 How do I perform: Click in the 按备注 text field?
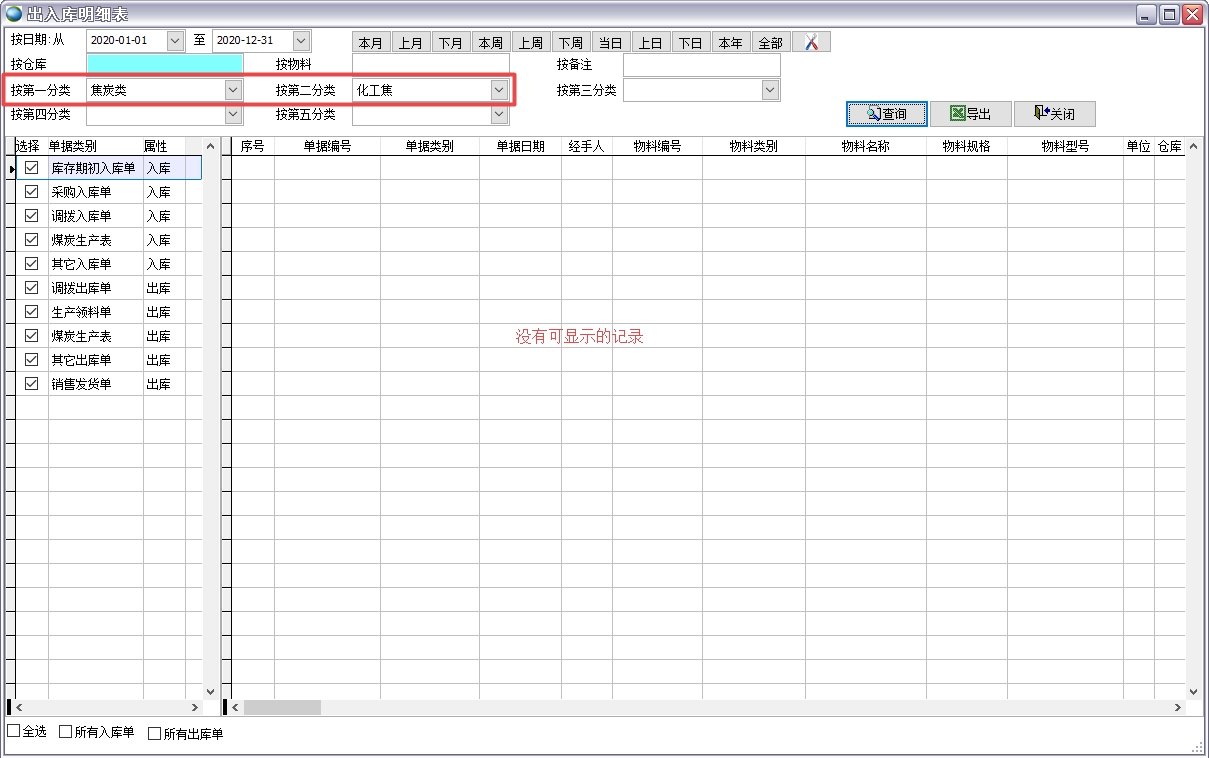pos(701,64)
